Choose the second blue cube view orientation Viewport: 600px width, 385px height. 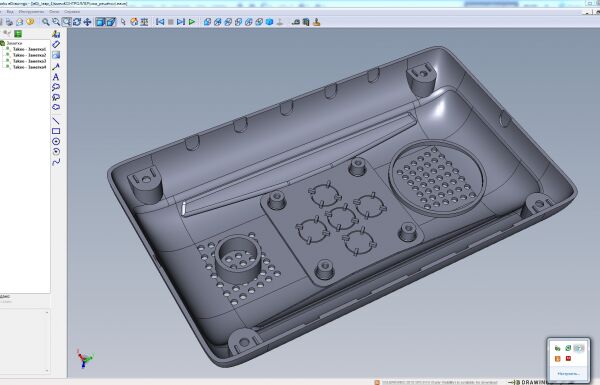tap(218, 22)
